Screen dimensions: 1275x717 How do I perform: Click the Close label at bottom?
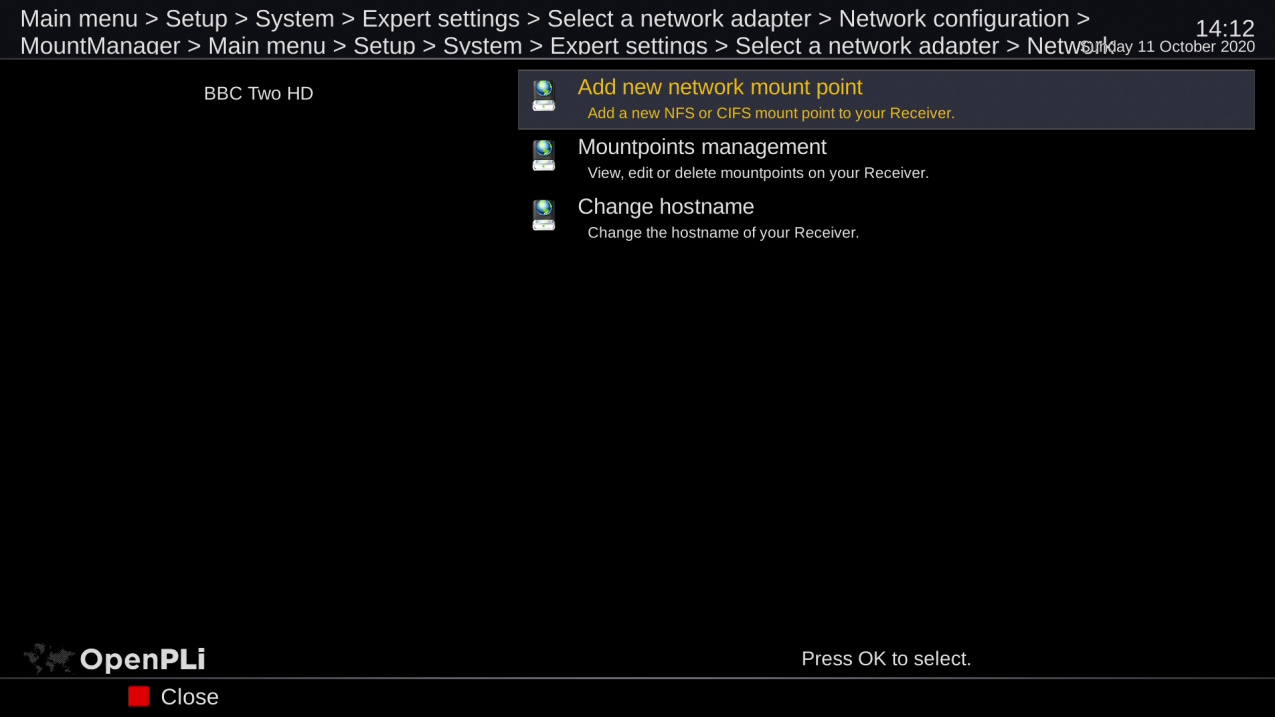click(189, 697)
